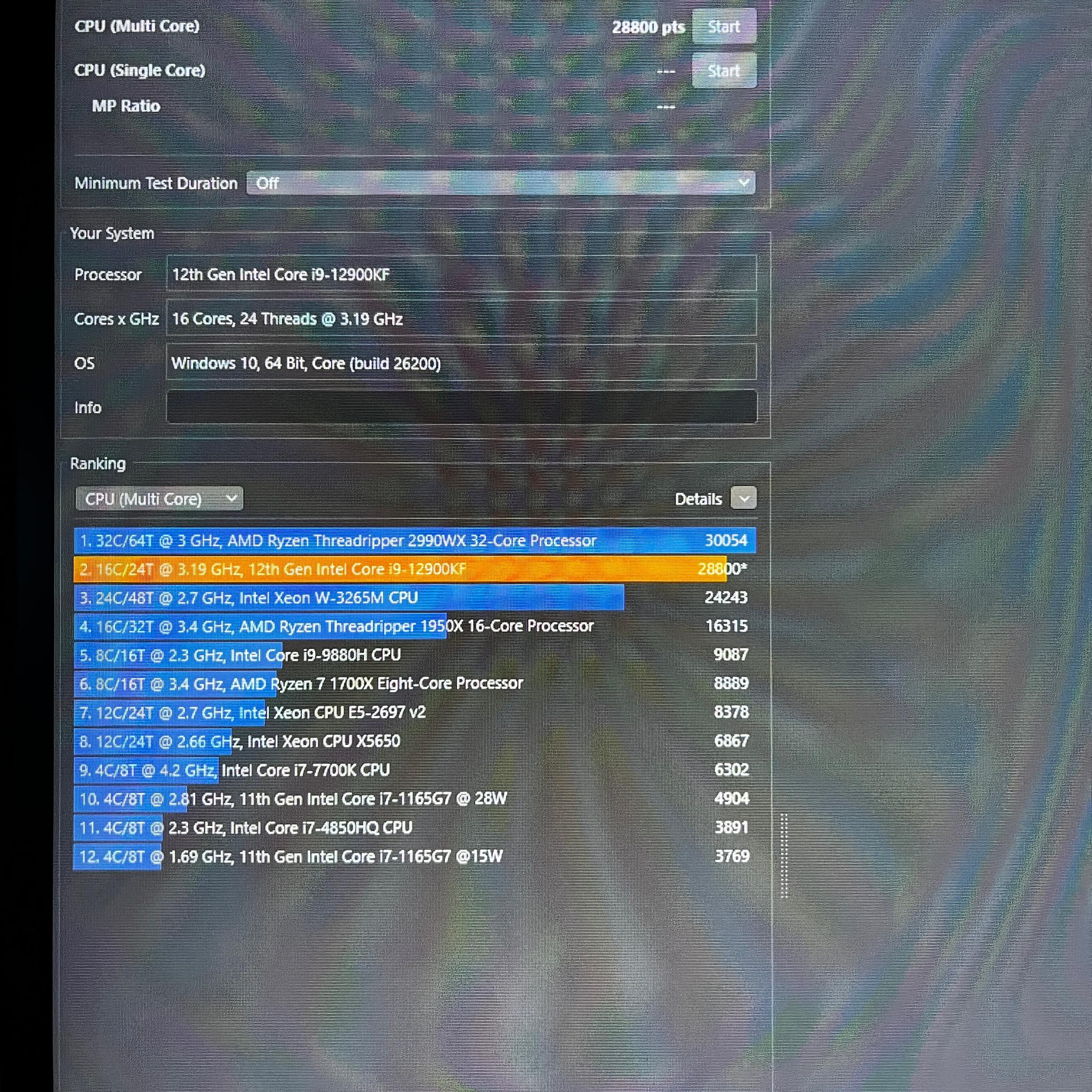
Task: Start the CPU (Multi Core) benchmark
Action: (x=724, y=27)
